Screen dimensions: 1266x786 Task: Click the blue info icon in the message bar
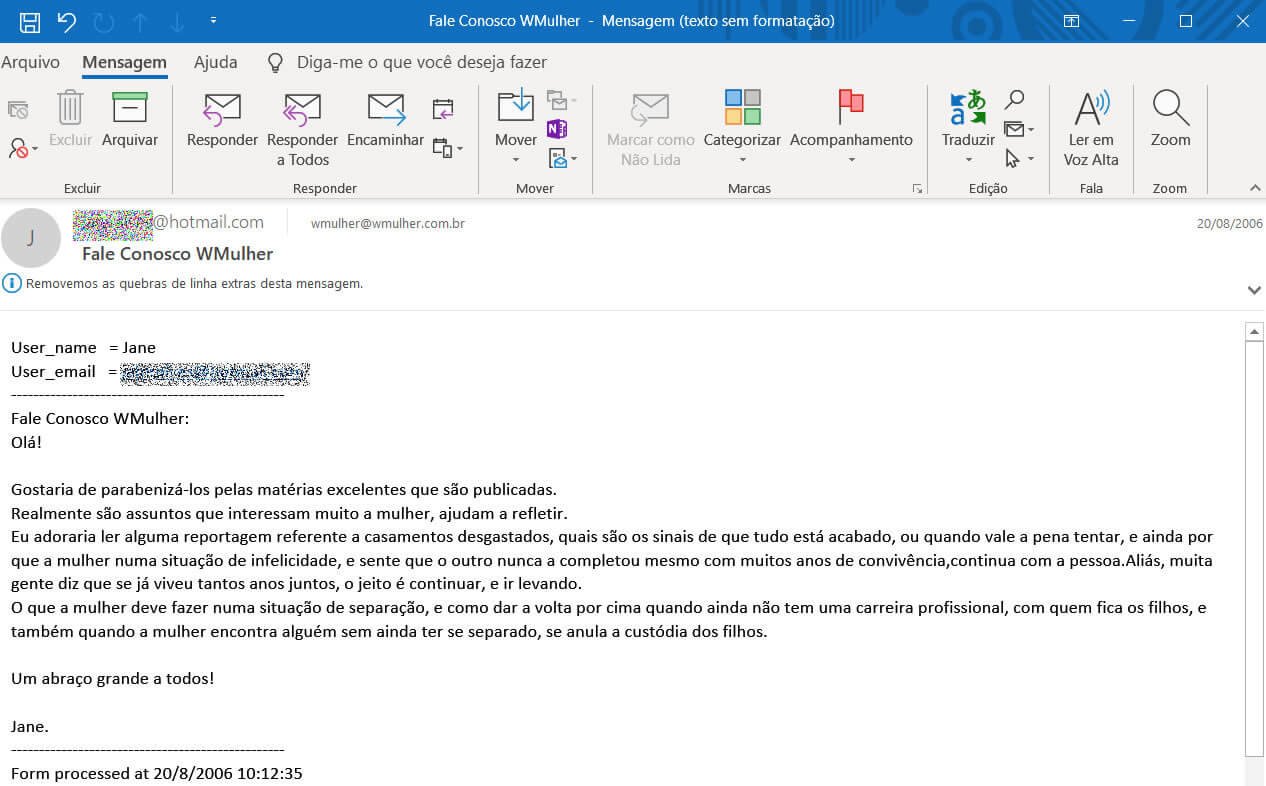tap(12, 284)
